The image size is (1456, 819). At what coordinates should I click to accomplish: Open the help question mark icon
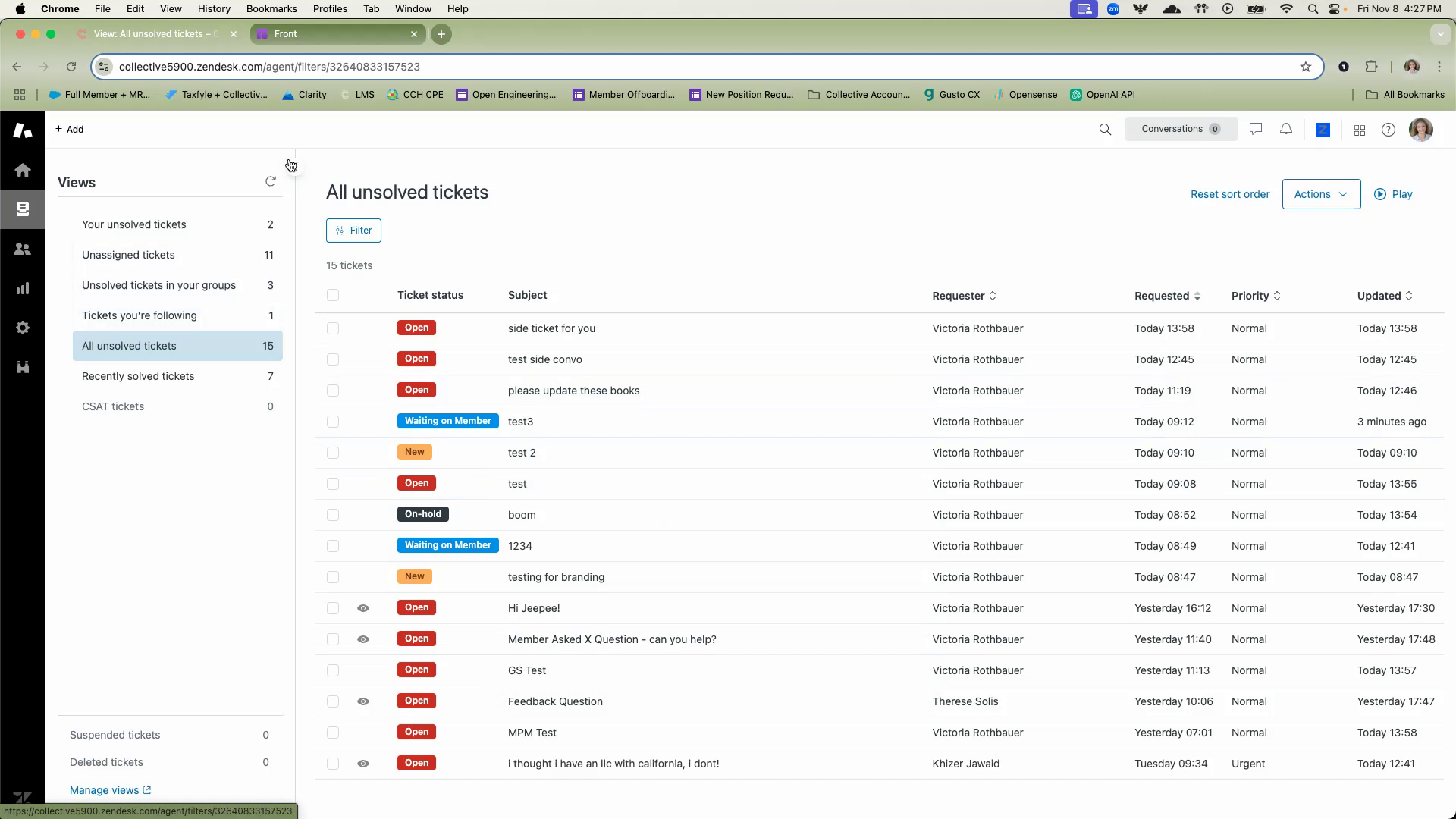click(1389, 130)
